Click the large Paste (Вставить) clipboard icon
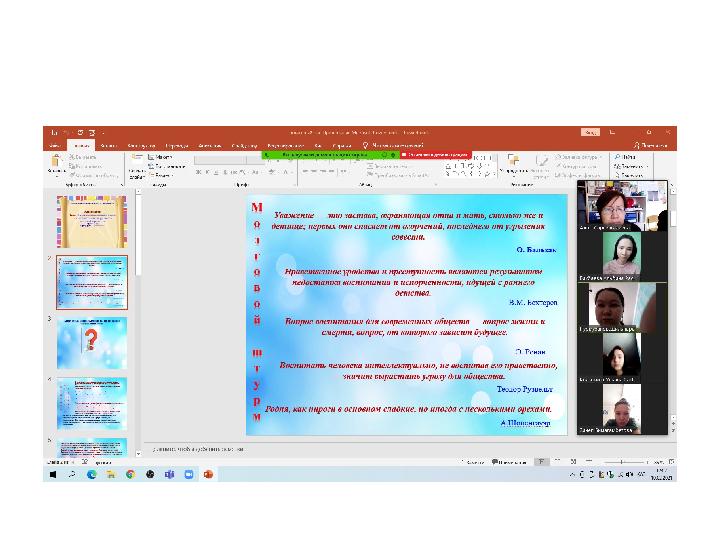720x540 pixels. (x=56, y=163)
